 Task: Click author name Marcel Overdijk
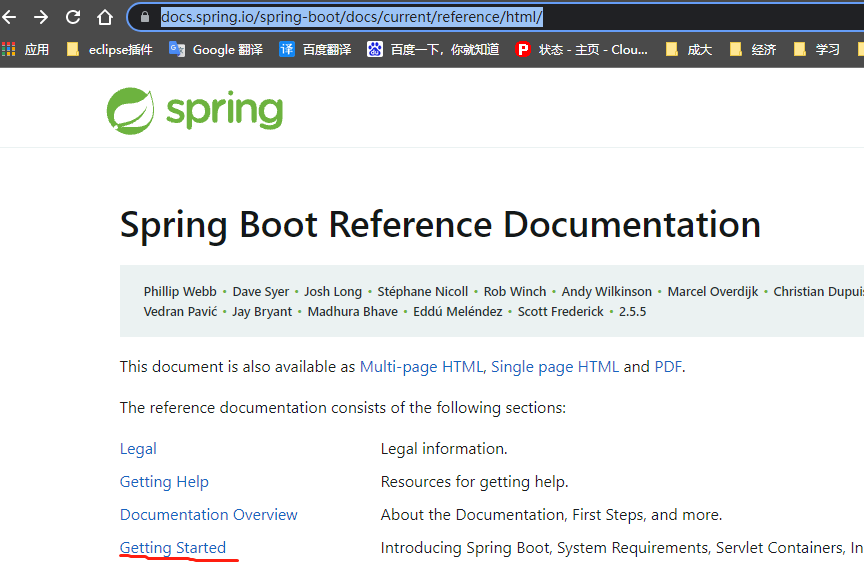713,291
